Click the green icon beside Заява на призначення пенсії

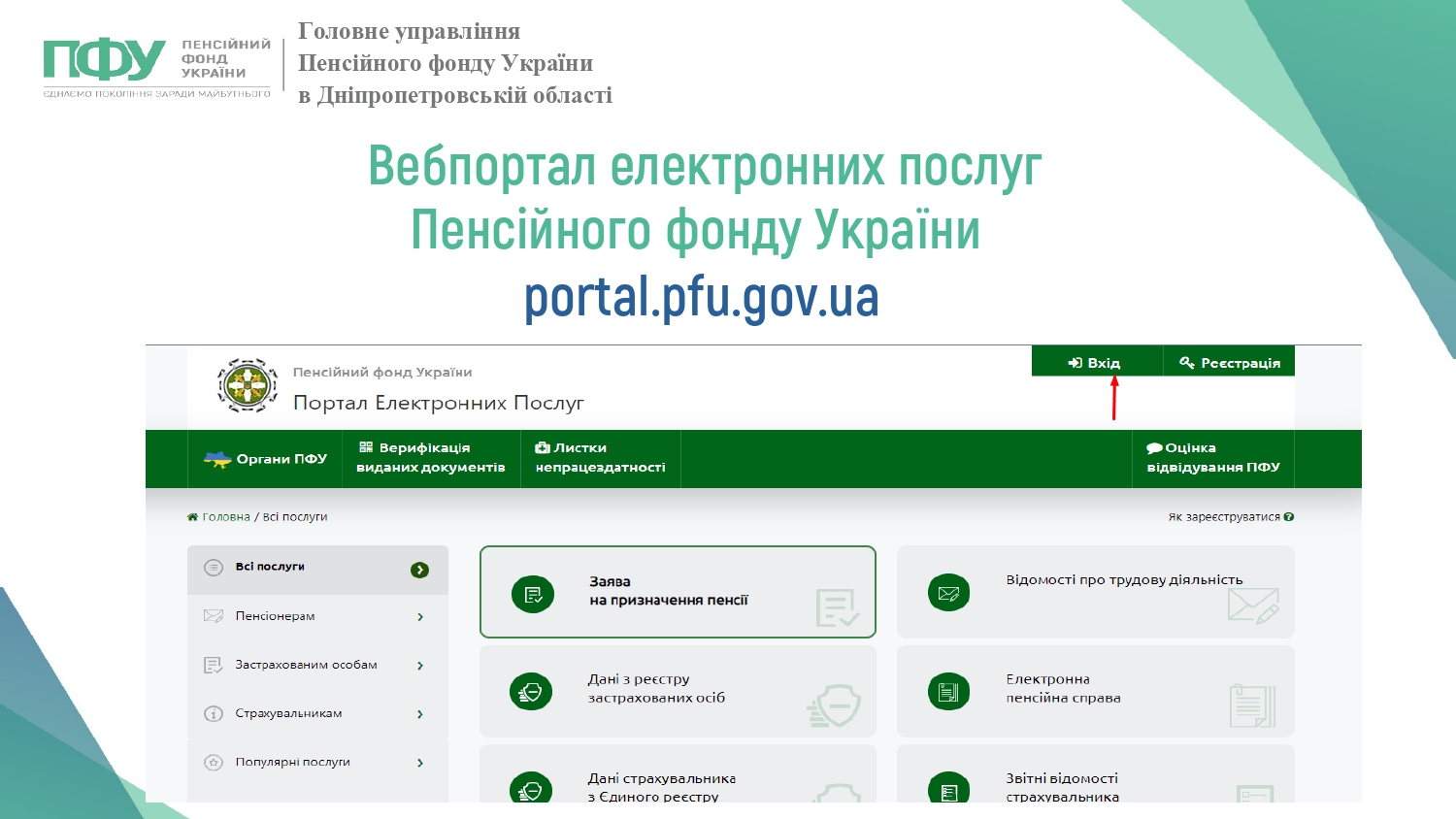point(533,594)
